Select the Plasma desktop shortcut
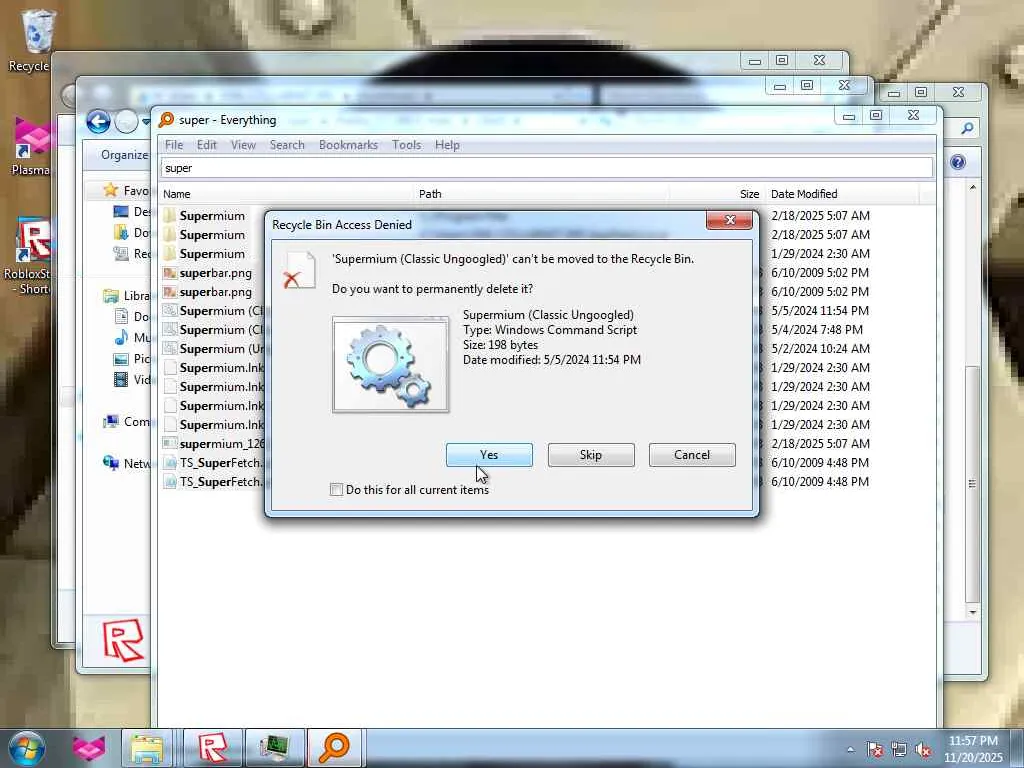Viewport: 1024px width, 768px height. (x=30, y=147)
